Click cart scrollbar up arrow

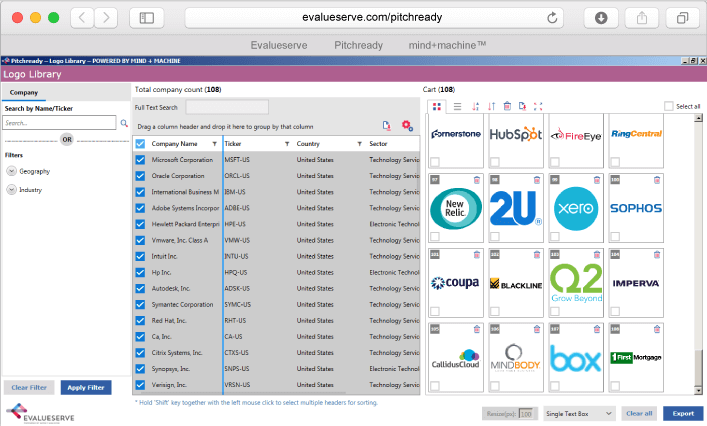(698, 118)
